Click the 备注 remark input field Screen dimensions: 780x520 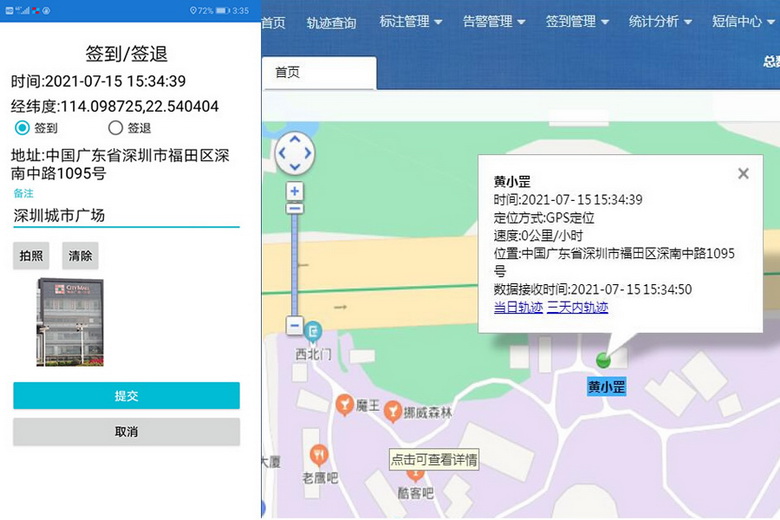126,215
